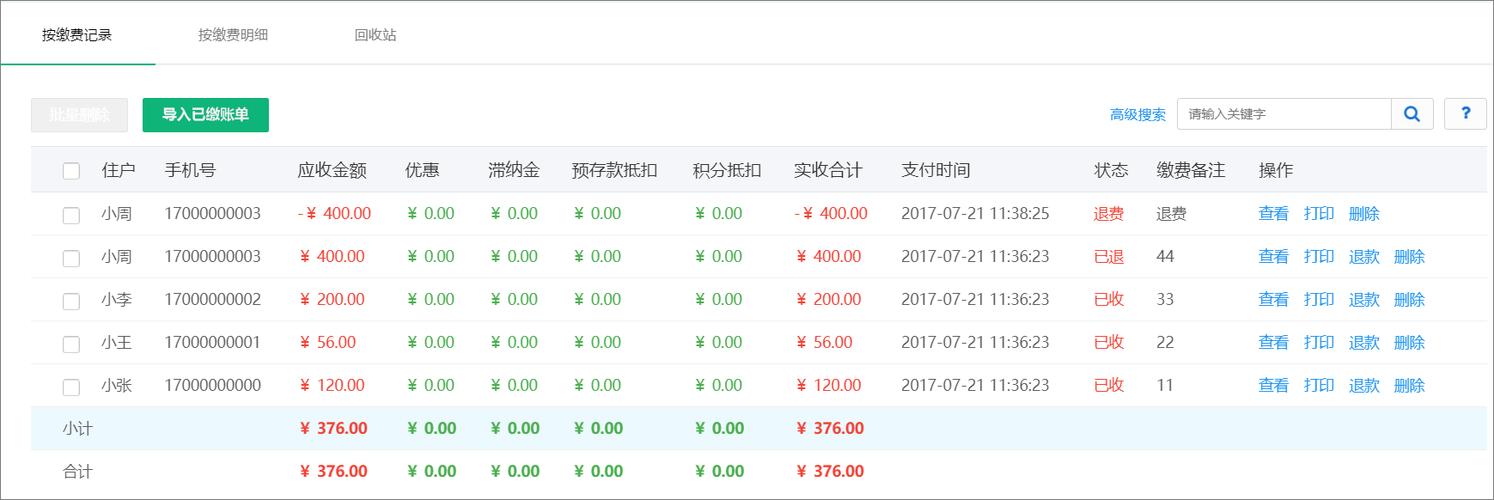View 小张's record with 查看
The height and width of the screenshot is (500, 1494).
coord(1273,386)
